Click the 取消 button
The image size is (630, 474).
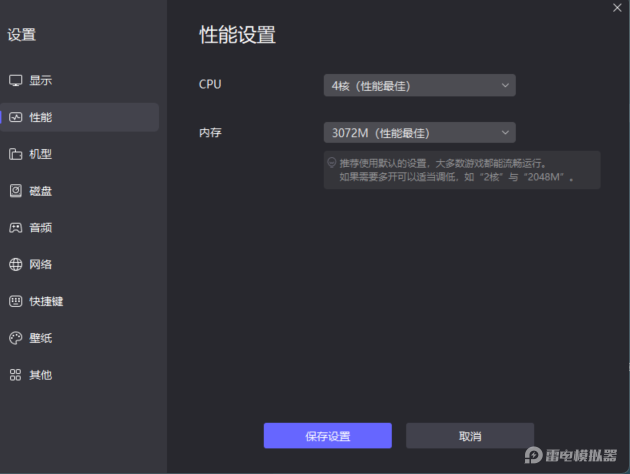[470, 435]
